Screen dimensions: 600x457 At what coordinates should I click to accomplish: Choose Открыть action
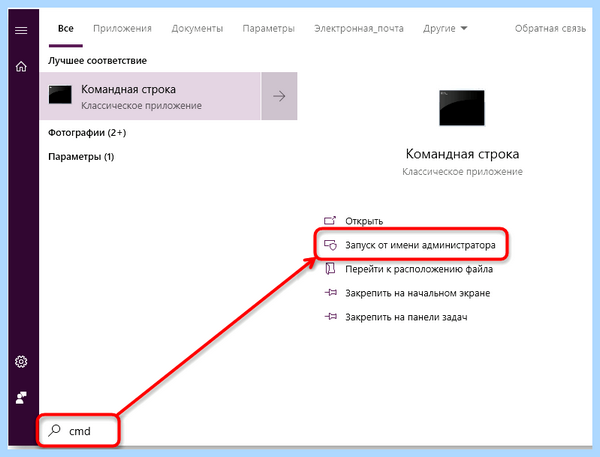(x=364, y=221)
